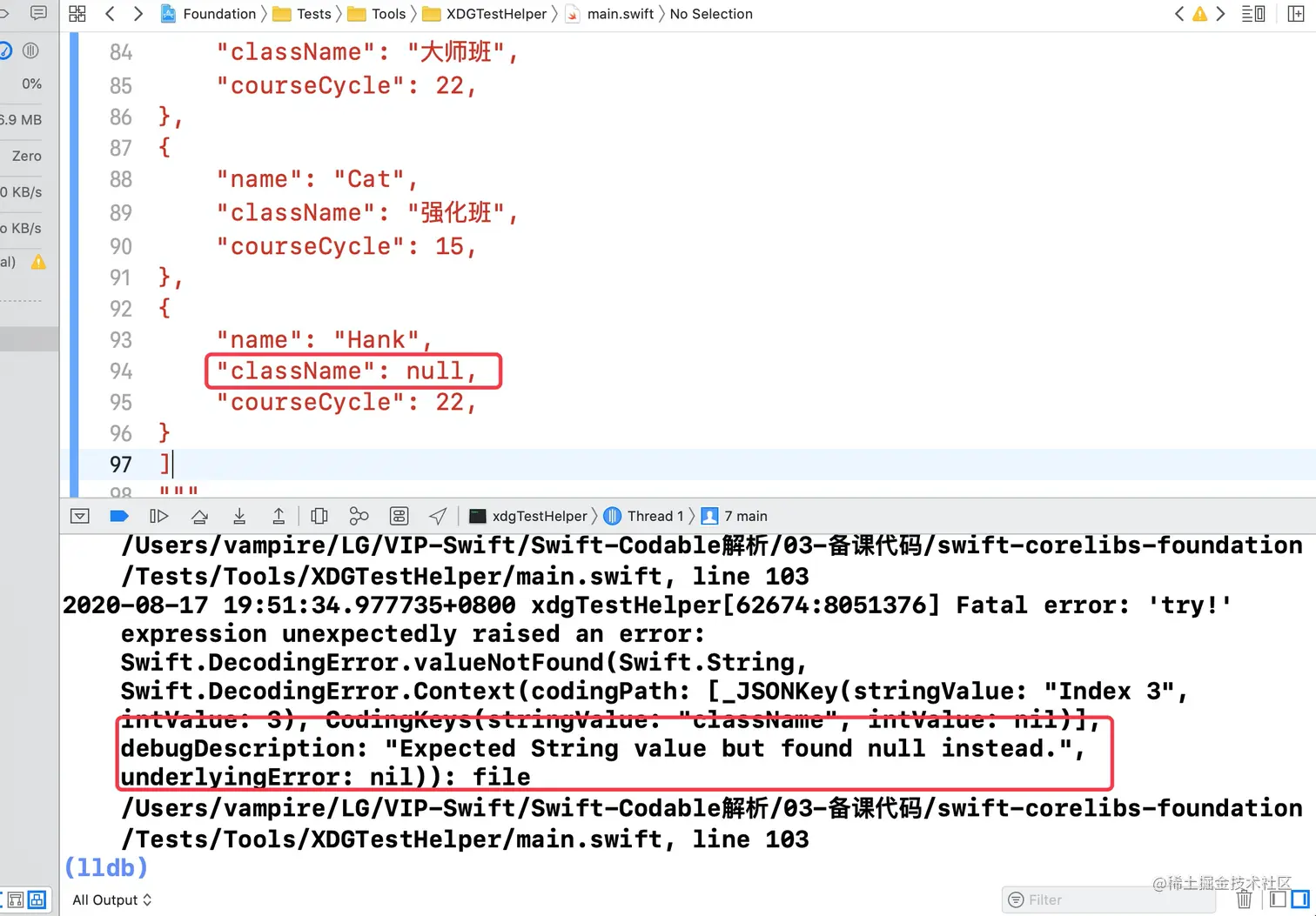The image size is (1316, 916).
Task: Toggle the variables view pane
Action: (1278, 899)
